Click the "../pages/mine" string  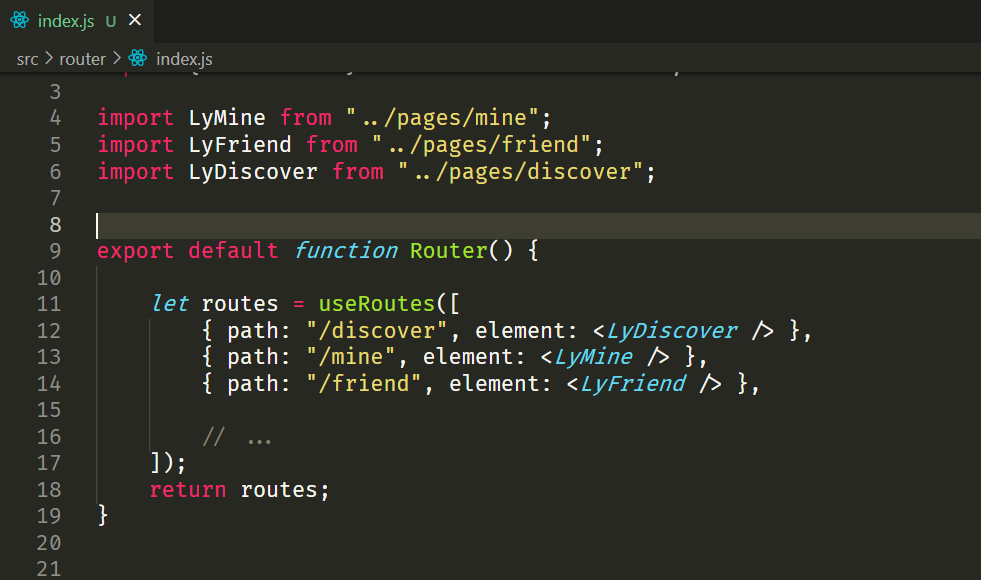pos(442,118)
